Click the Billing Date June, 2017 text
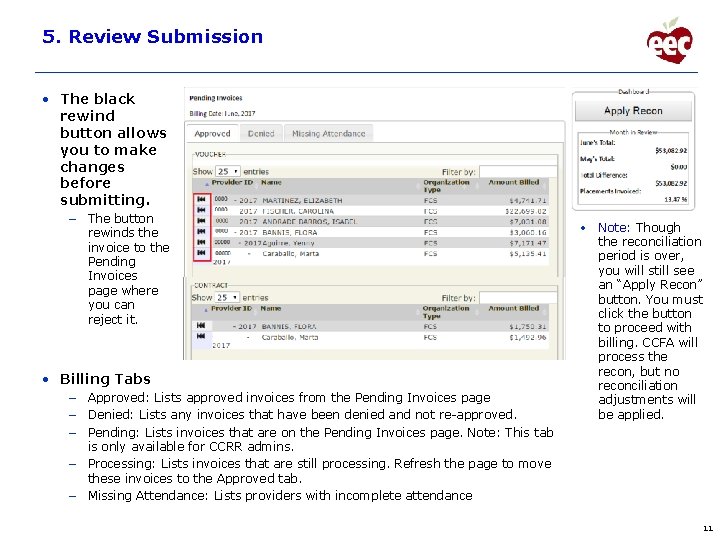The height and width of the screenshot is (540, 720). [x=222, y=113]
